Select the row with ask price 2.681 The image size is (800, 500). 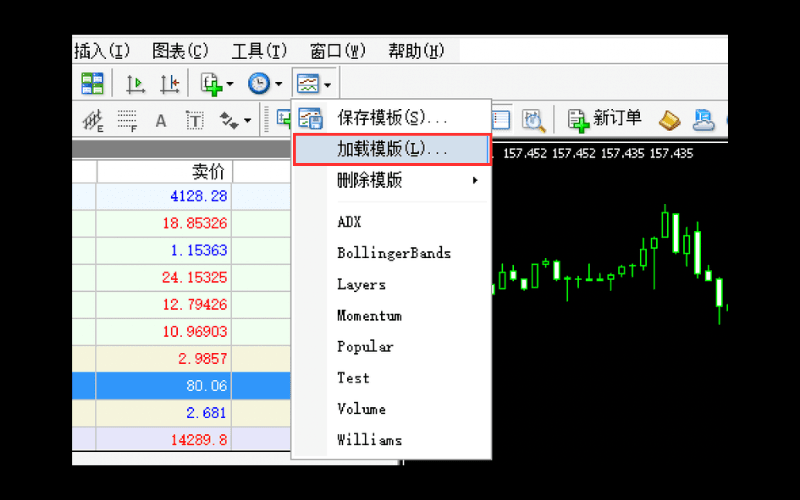tap(182, 413)
